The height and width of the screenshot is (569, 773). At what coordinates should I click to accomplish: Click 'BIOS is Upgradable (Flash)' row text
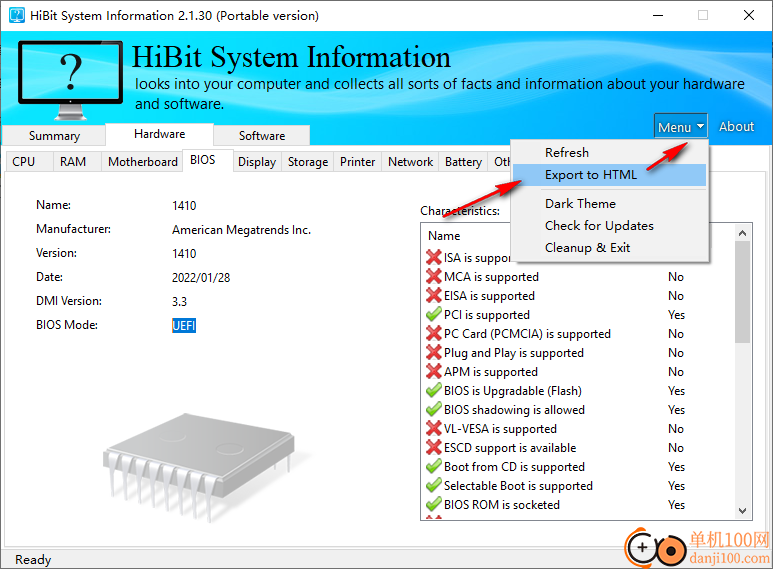pos(513,391)
